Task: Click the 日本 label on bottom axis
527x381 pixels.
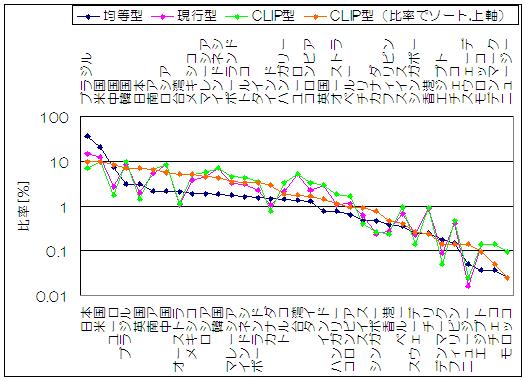Action: tap(86, 320)
